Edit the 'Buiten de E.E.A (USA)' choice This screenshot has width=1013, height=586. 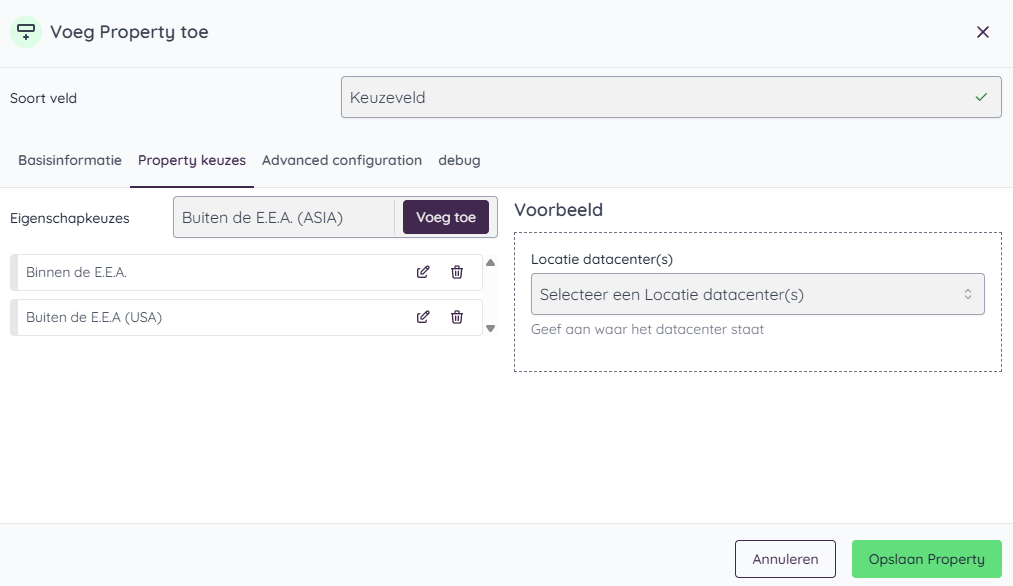(x=423, y=317)
